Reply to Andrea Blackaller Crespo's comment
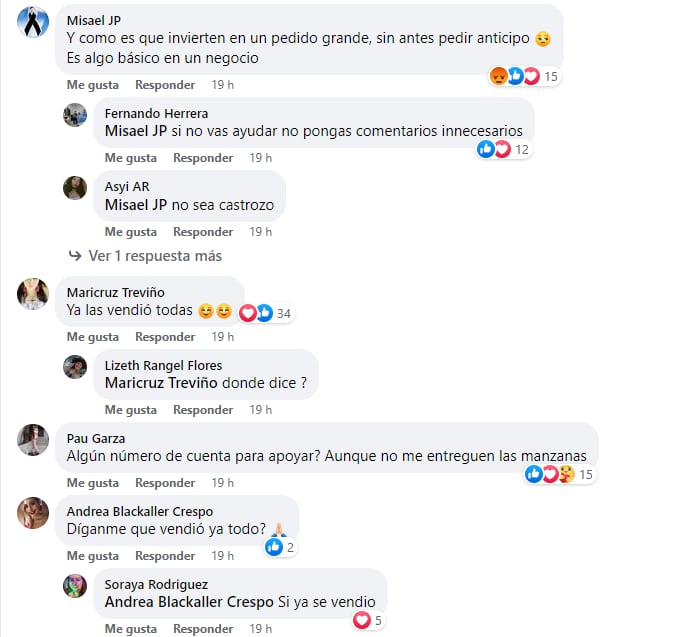 click(x=165, y=556)
